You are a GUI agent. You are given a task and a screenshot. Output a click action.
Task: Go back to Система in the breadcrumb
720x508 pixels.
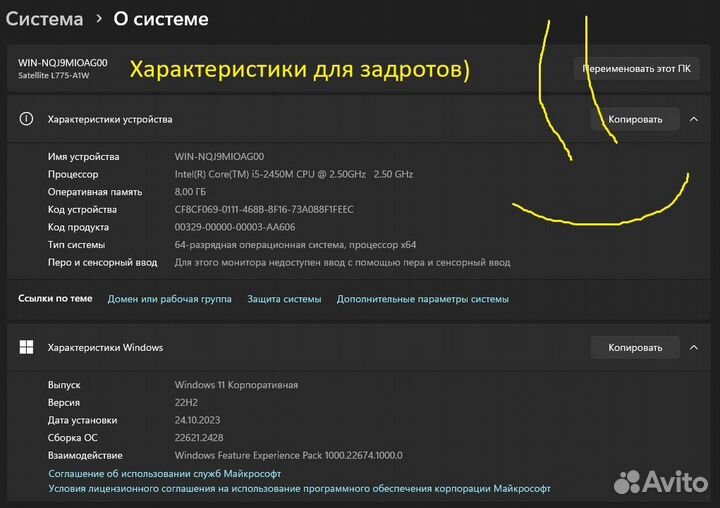click(45, 19)
